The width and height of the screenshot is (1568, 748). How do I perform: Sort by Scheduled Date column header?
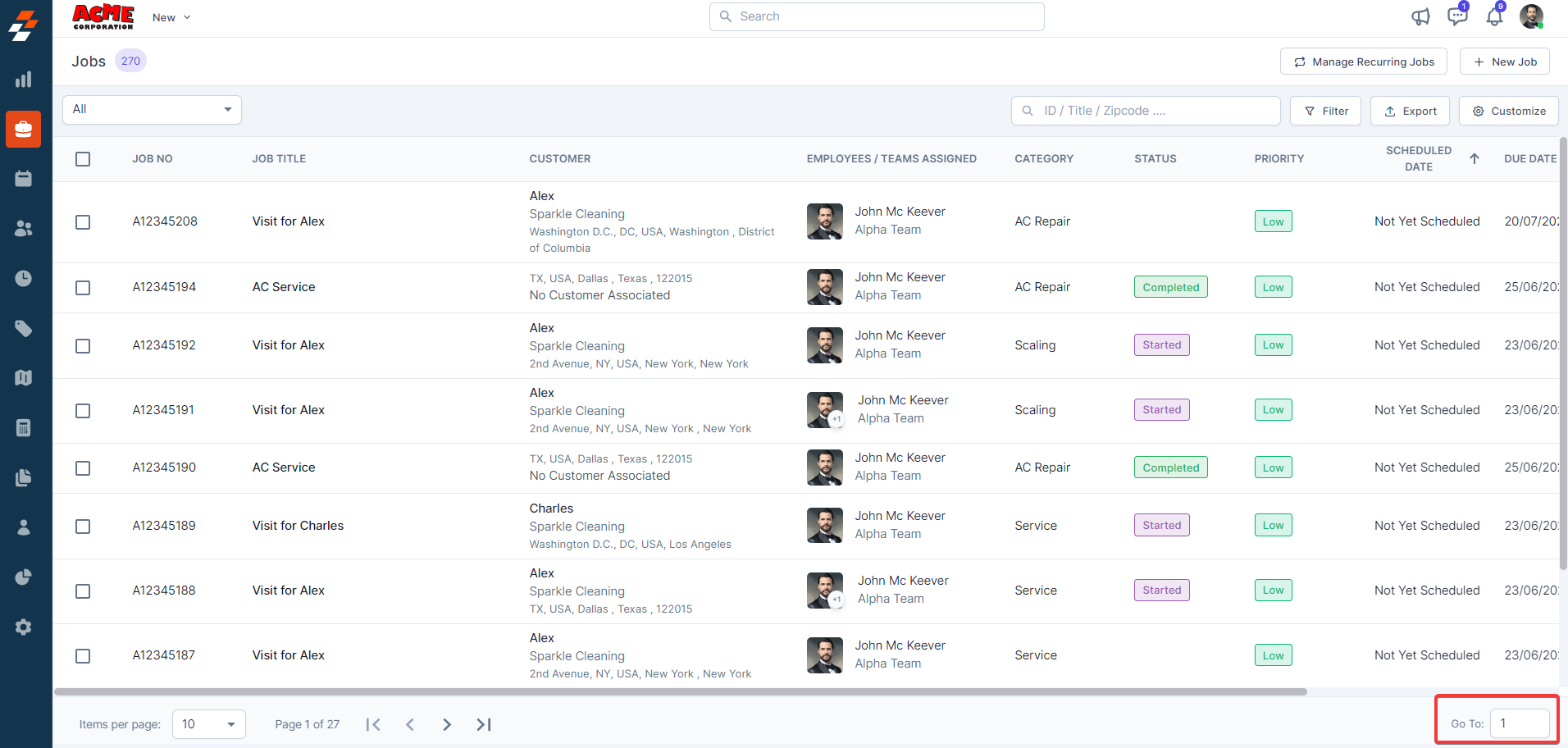tap(1419, 158)
